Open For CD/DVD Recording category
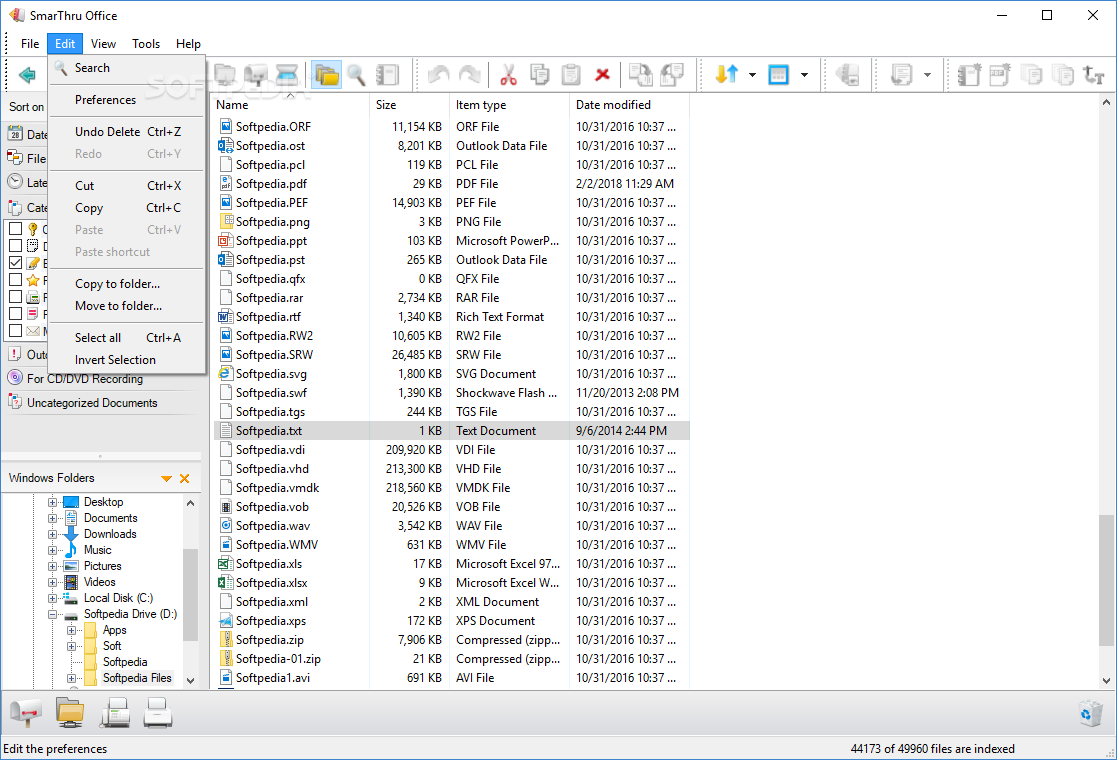Screen dimensions: 1117x760 click(x=85, y=379)
